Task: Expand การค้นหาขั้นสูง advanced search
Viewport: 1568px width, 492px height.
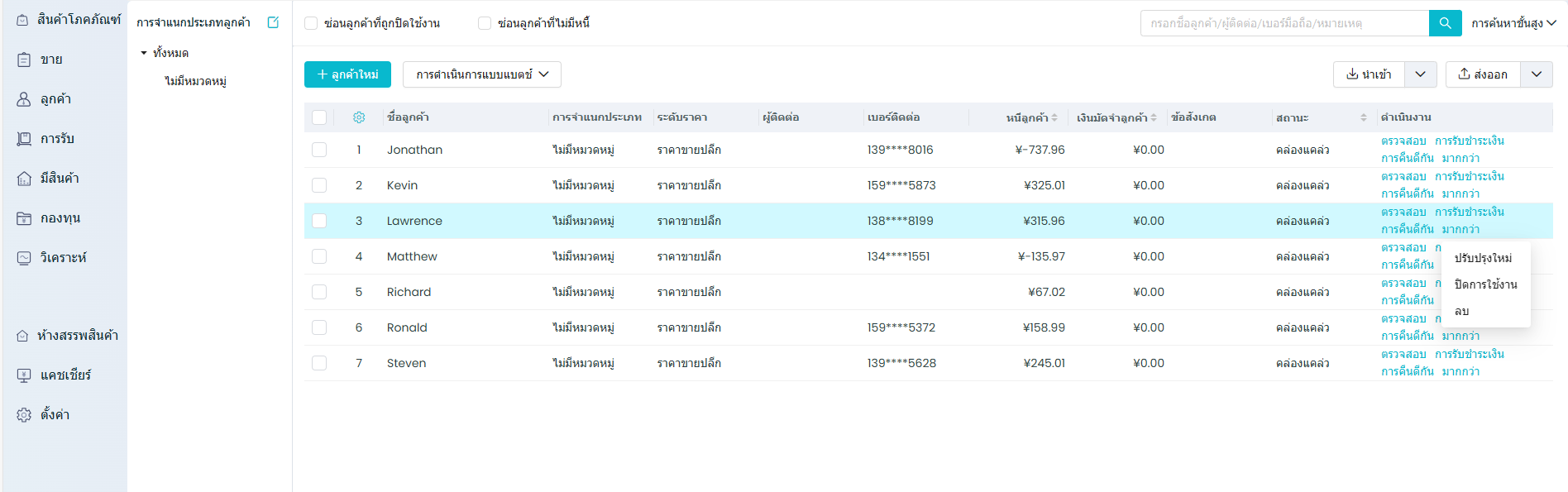Action: click(x=1513, y=23)
